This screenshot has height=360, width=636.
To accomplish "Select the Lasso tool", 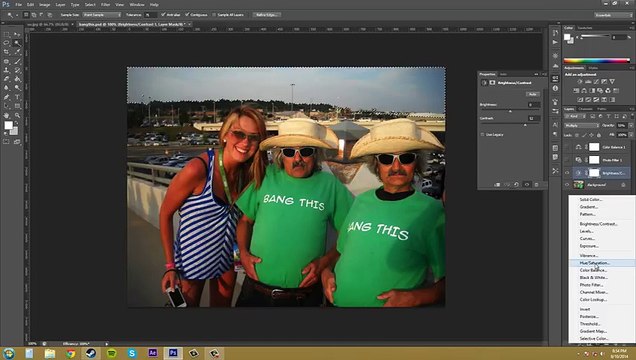I will tap(6, 43).
